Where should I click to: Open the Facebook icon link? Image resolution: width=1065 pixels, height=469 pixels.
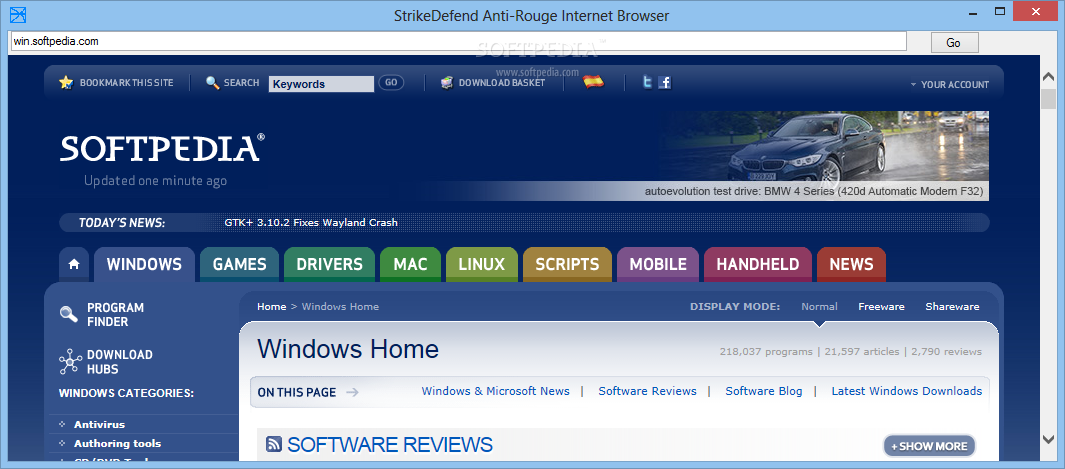pyautogui.click(x=665, y=83)
